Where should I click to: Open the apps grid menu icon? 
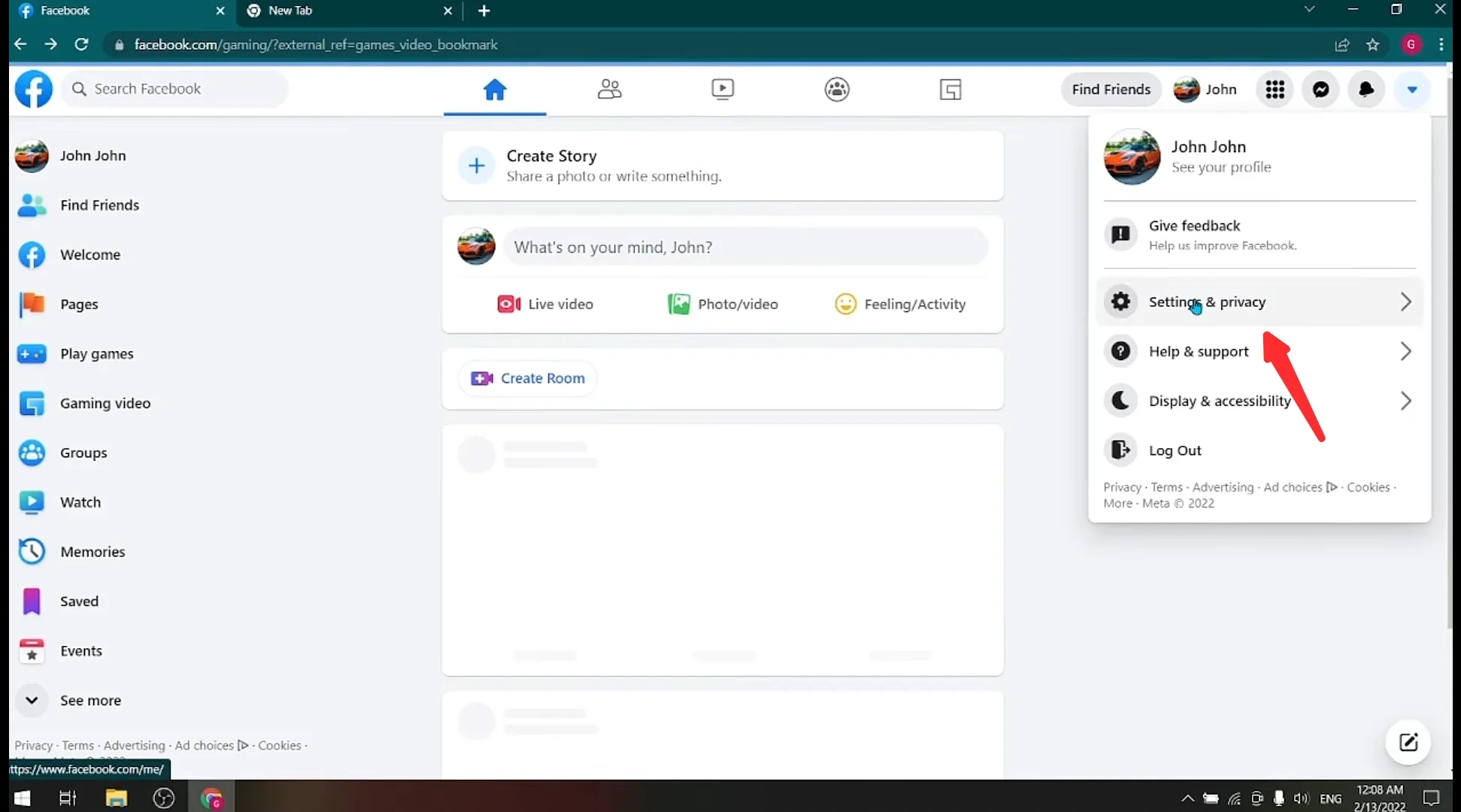coord(1275,89)
